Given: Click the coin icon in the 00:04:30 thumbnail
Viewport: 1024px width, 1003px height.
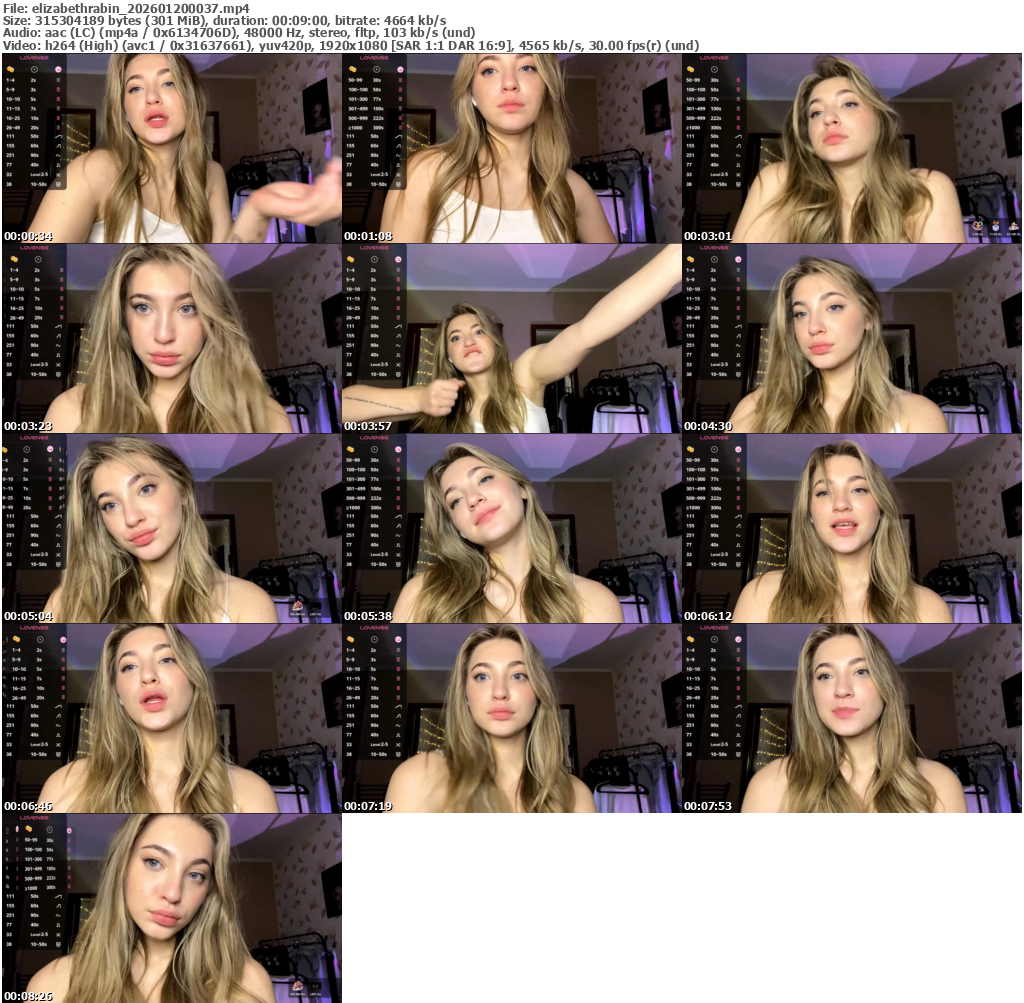Looking at the screenshot, I should tap(691, 259).
